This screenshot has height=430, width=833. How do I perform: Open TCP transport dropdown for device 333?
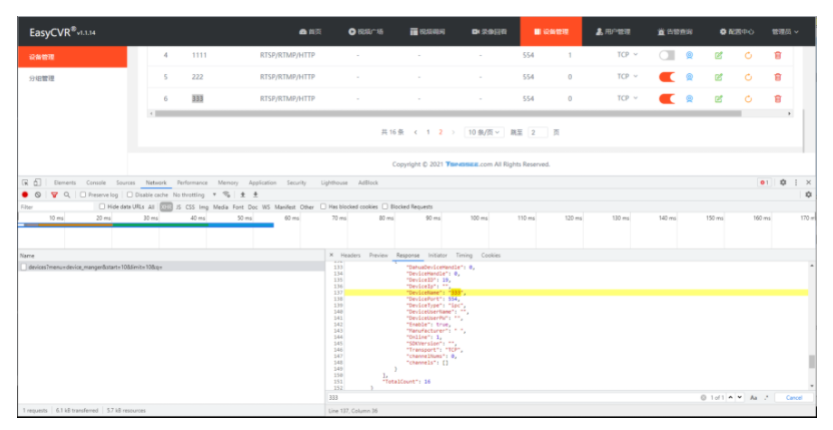click(x=627, y=98)
